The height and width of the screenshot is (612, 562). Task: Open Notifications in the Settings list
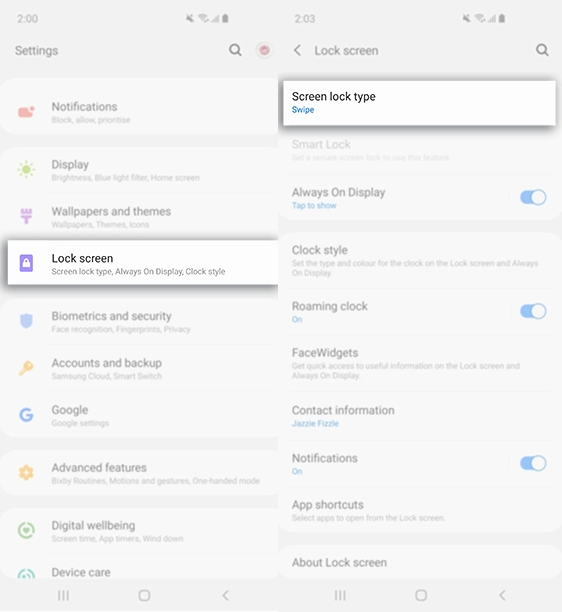tap(140, 112)
